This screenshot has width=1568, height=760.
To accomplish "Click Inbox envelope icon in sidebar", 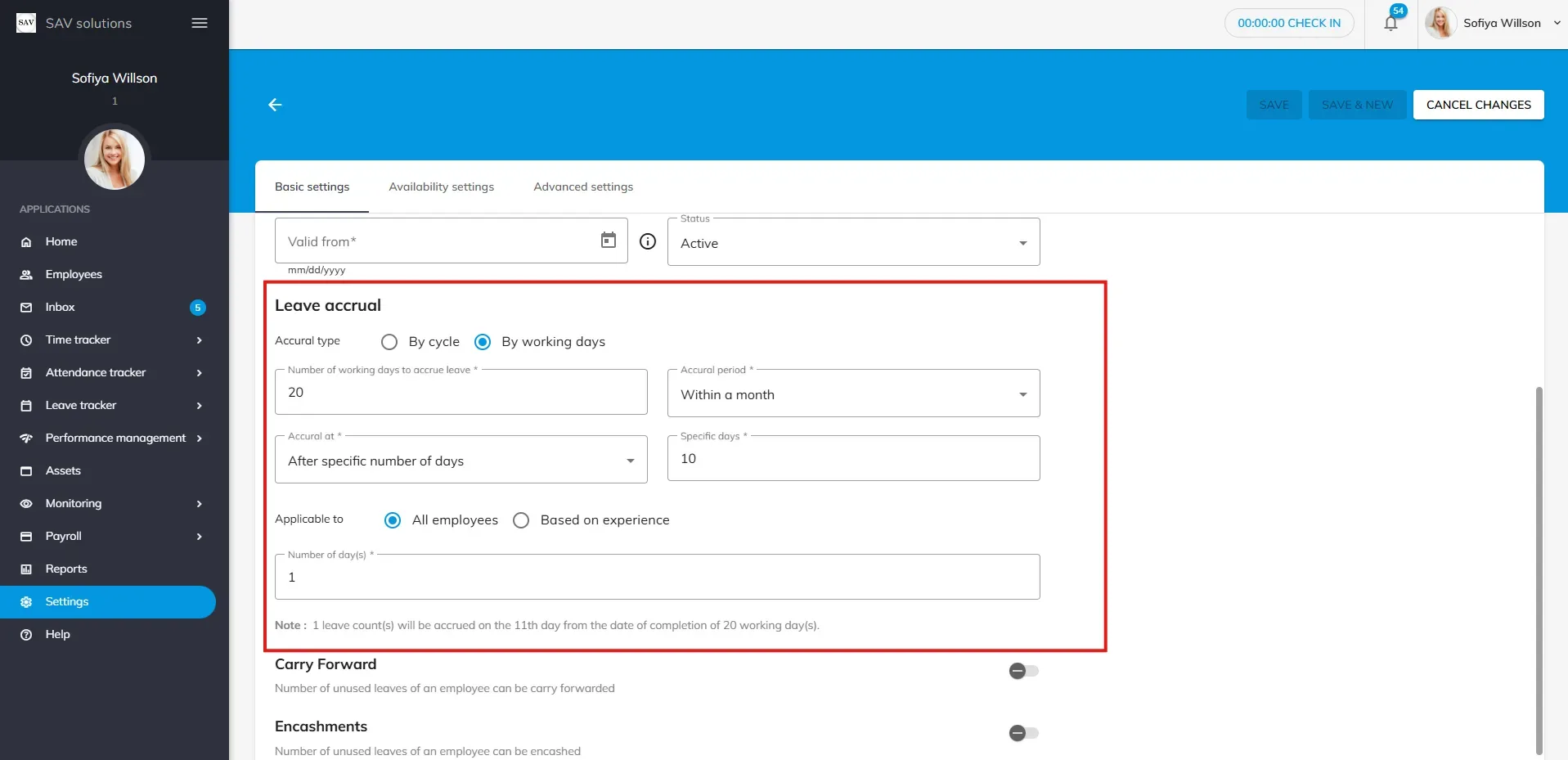I will pyautogui.click(x=26, y=308).
